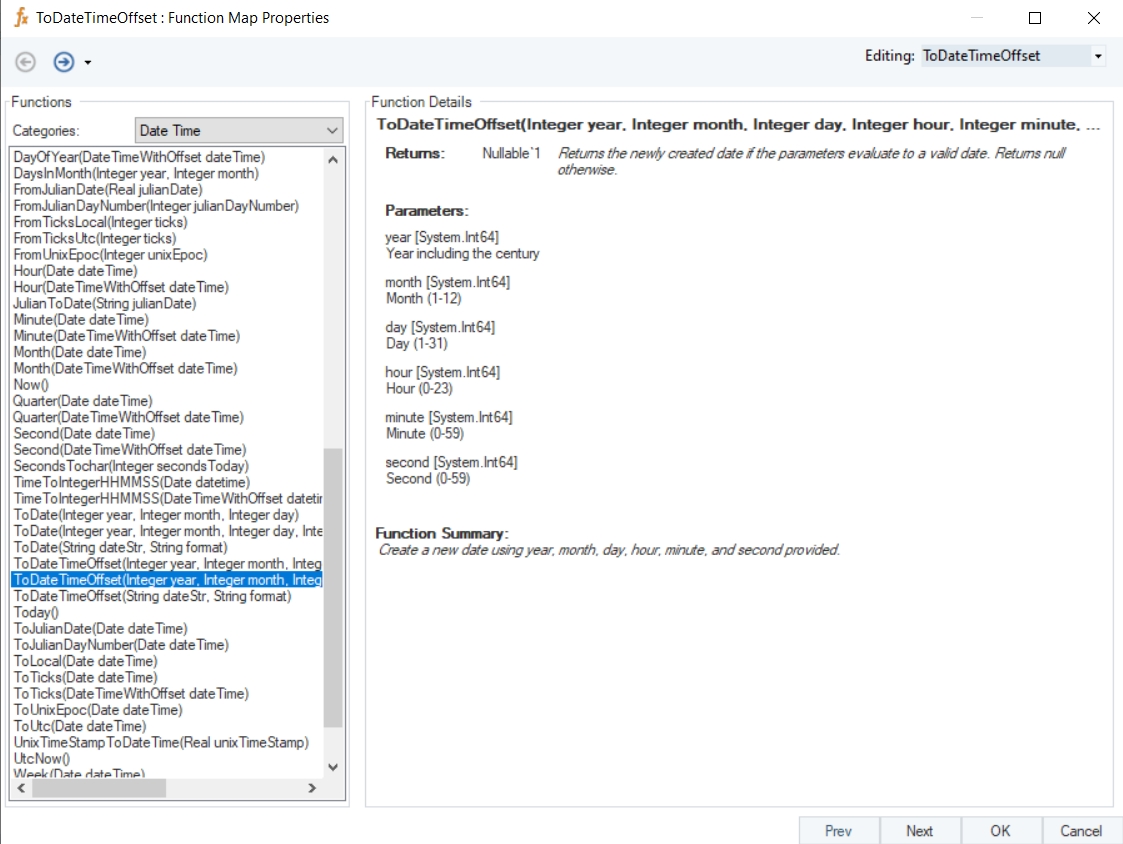Select FromUnixEpoc(Integer unixEpoc) function

(x=110, y=255)
